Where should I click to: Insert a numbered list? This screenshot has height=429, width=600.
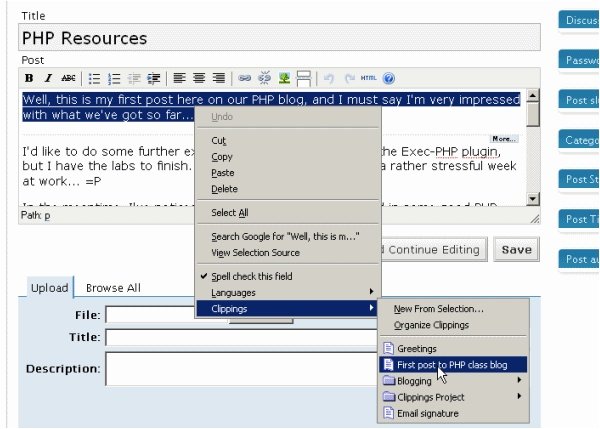[x=114, y=78]
